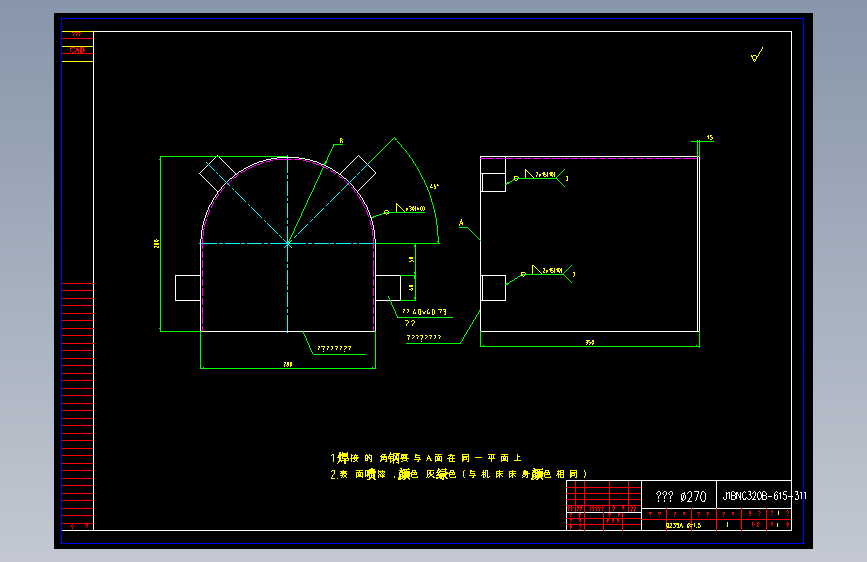Click the 'R' radius leader label

(x=341, y=141)
